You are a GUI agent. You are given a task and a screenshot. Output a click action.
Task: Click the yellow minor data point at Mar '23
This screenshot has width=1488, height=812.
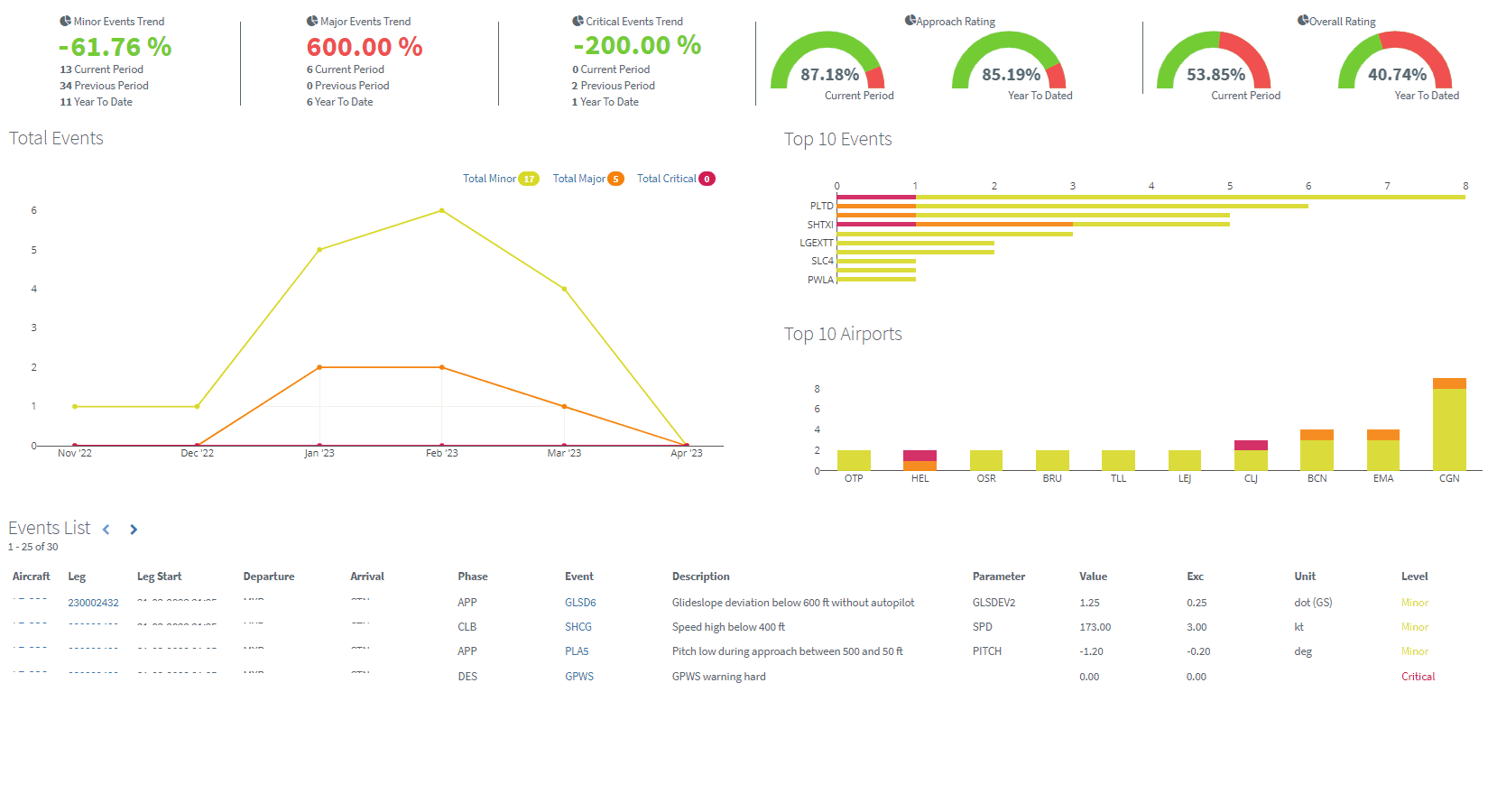(564, 289)
